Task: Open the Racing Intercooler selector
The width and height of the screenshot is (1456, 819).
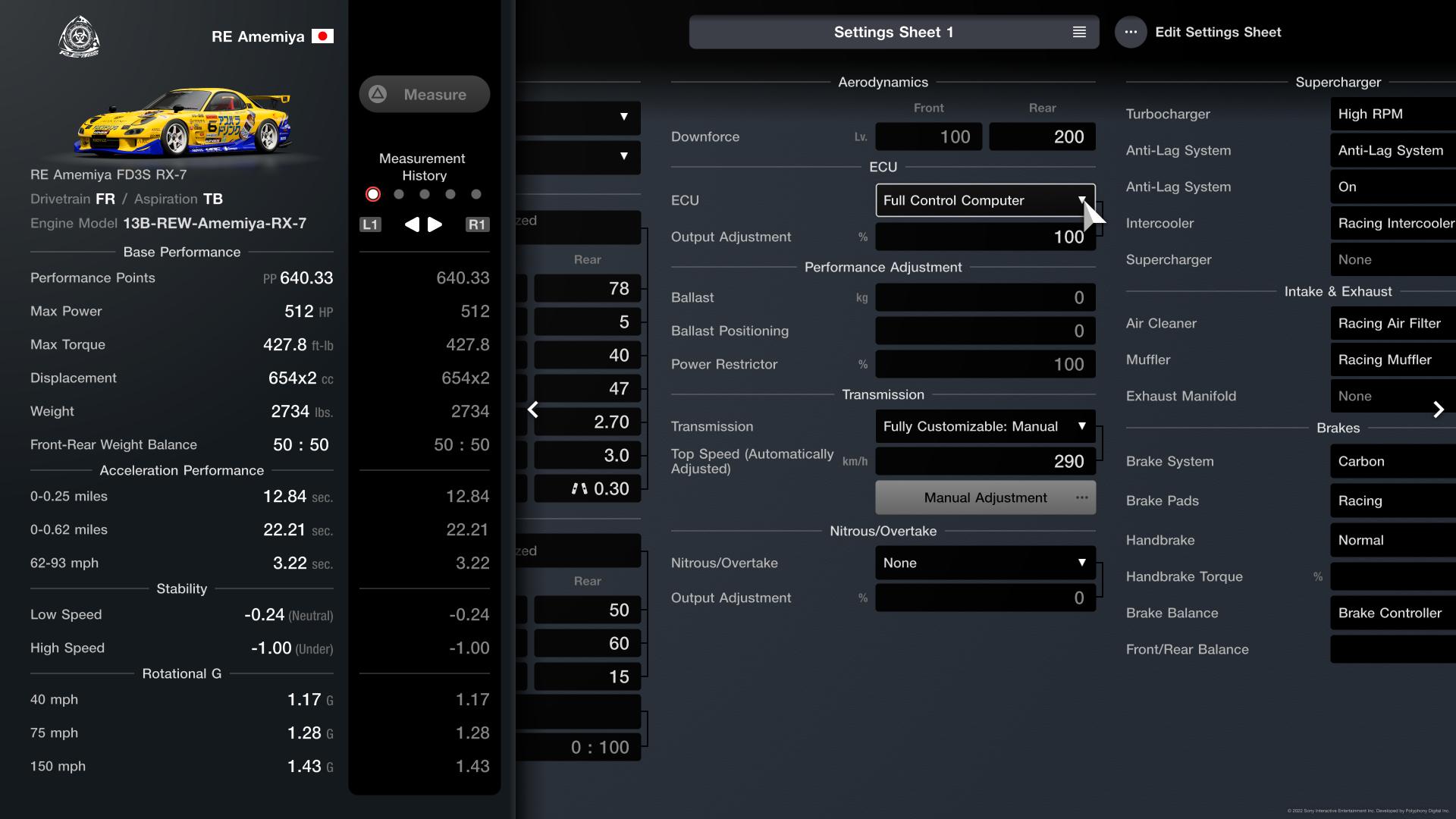Action: coord(1393,223)
